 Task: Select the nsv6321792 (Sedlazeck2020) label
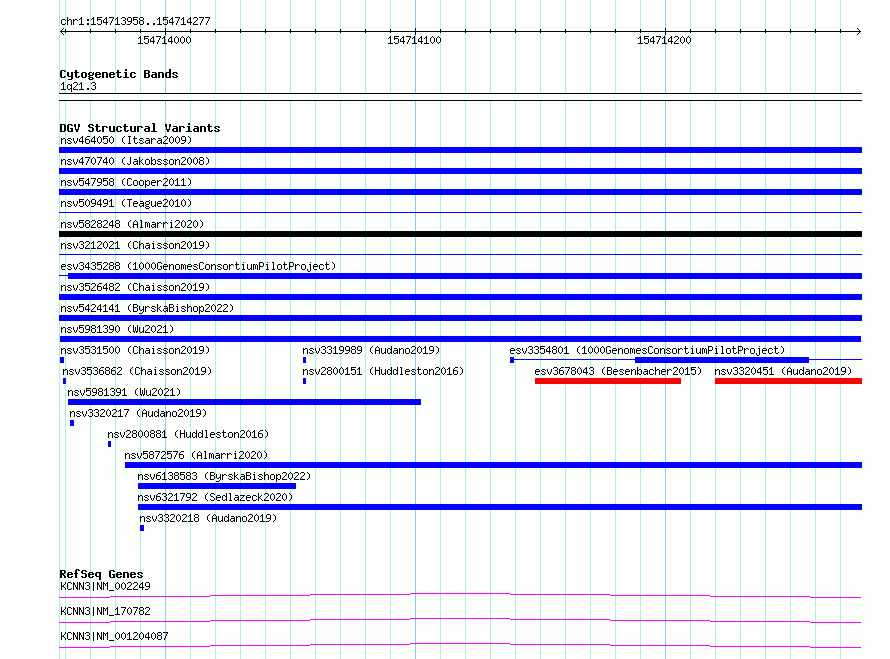click(215, 497)
